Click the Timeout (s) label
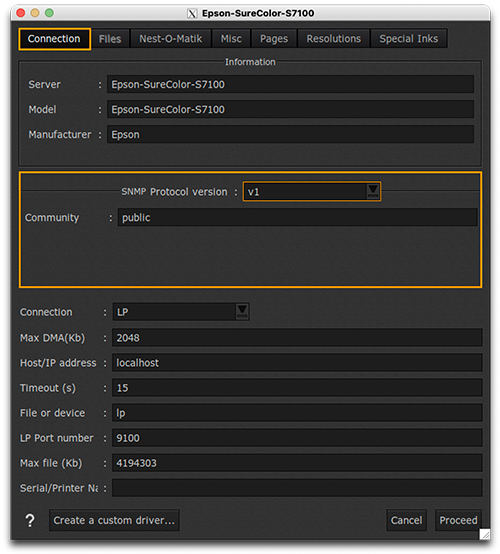Screen dimensions: 500x554 [48, 388]
